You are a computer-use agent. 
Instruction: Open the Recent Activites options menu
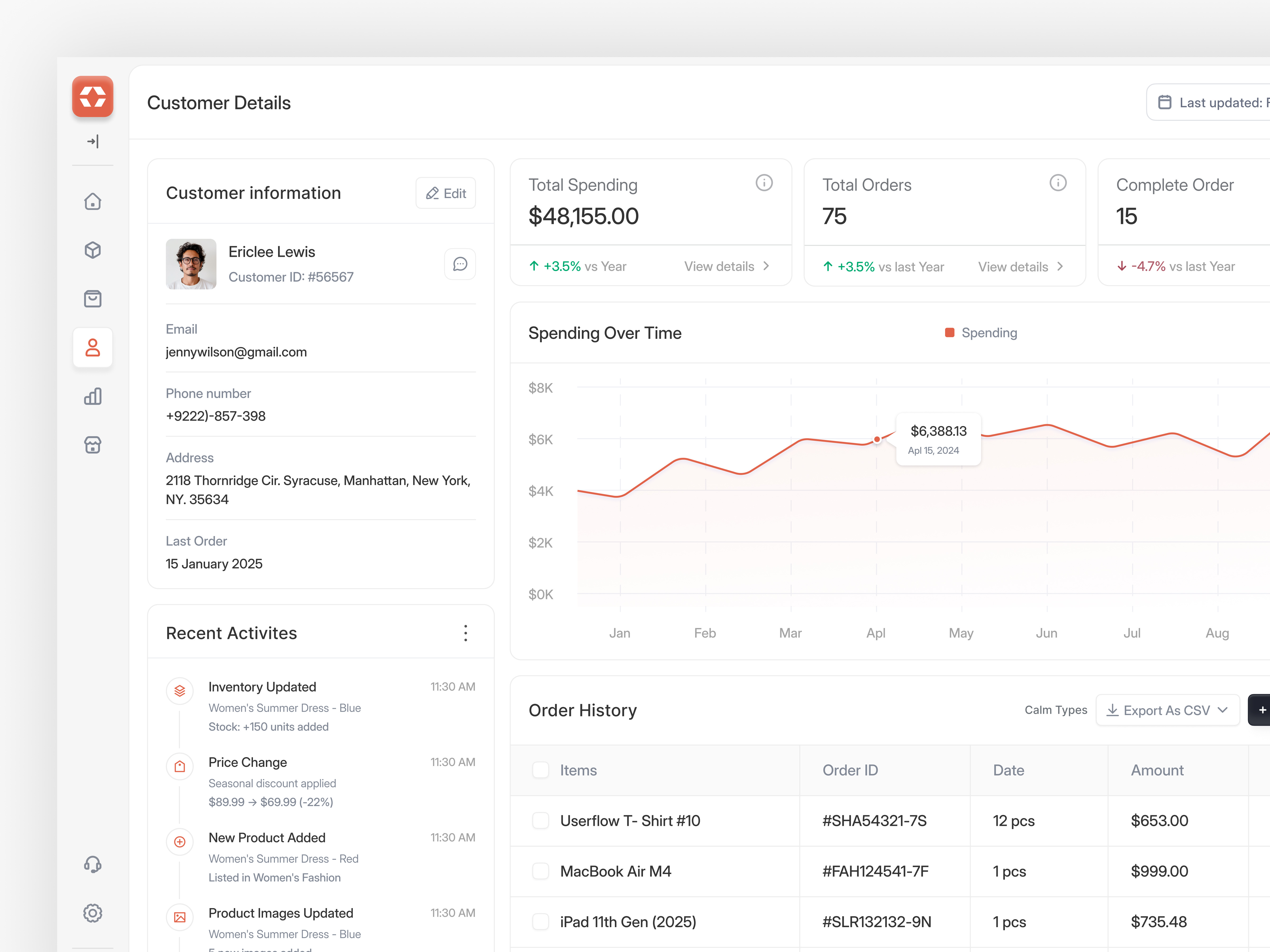pos(466,632)
